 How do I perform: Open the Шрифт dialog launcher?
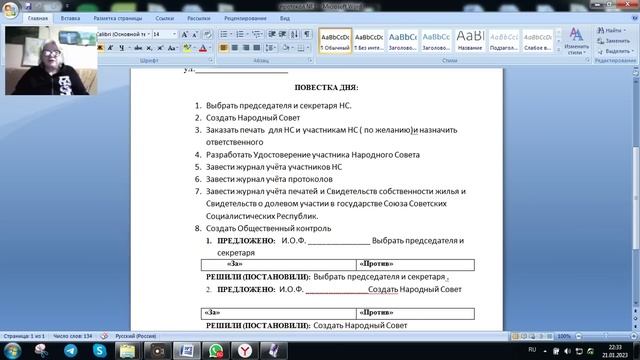coord(211,60)
